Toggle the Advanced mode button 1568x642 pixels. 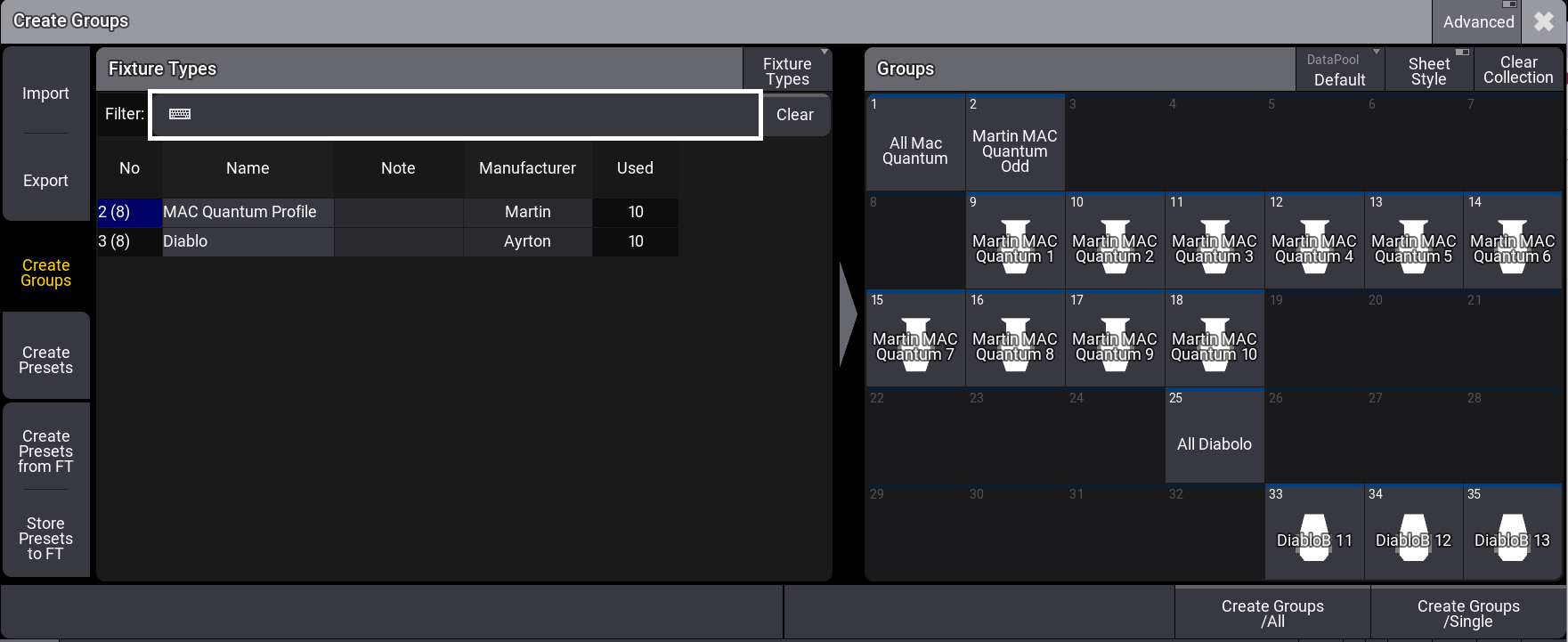click(1478, 22)
